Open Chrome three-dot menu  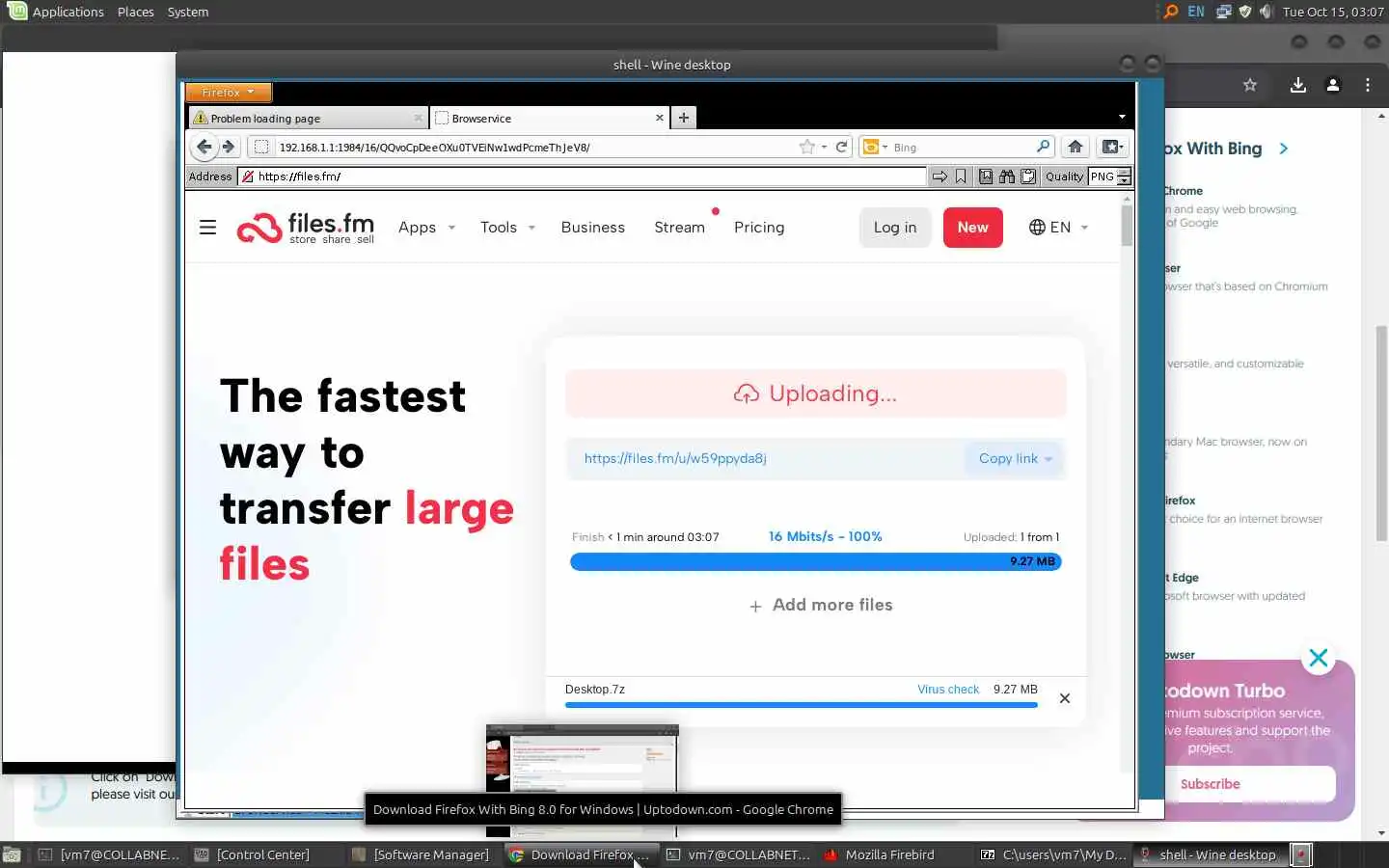pos(1368,85)
